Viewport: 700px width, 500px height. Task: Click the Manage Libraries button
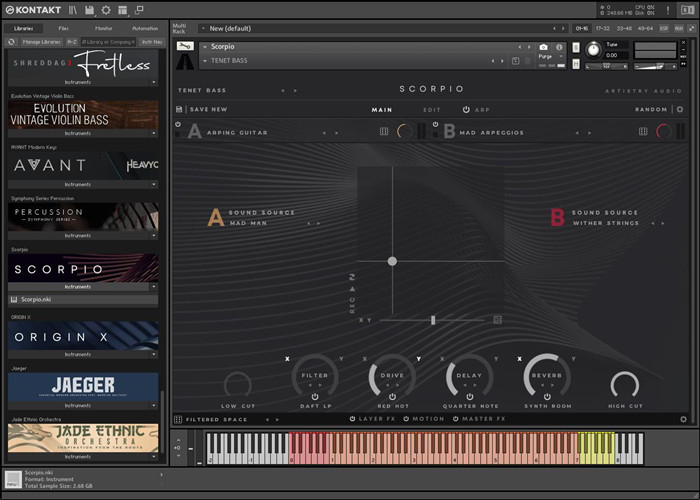43,42
